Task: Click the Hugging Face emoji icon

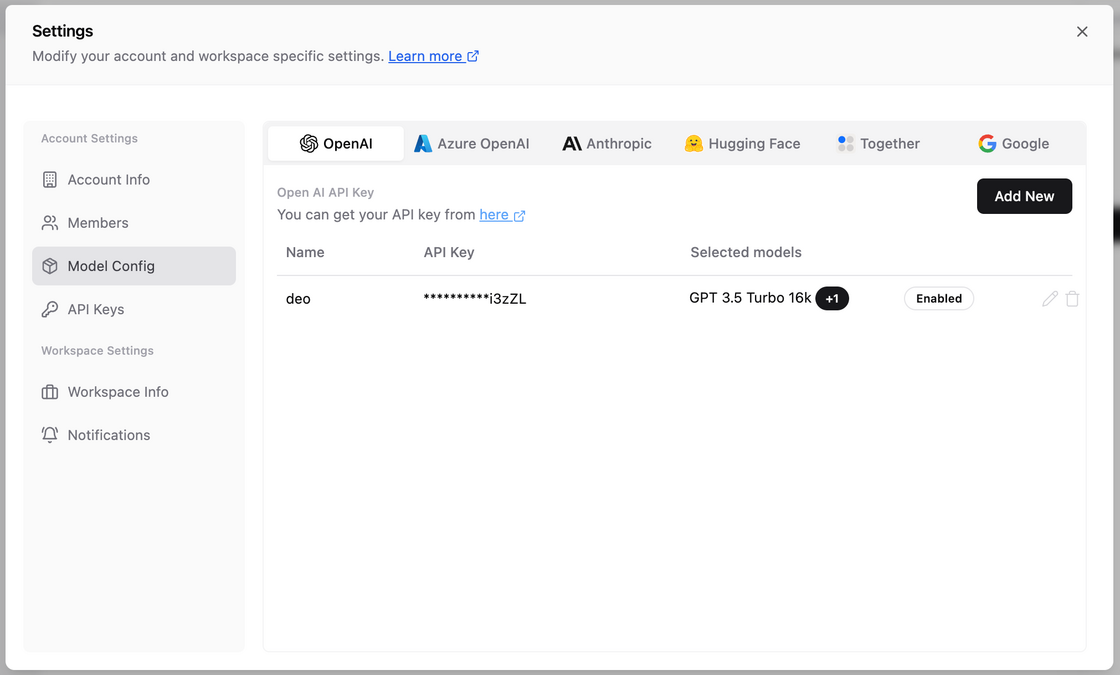Action: (694, 144)
